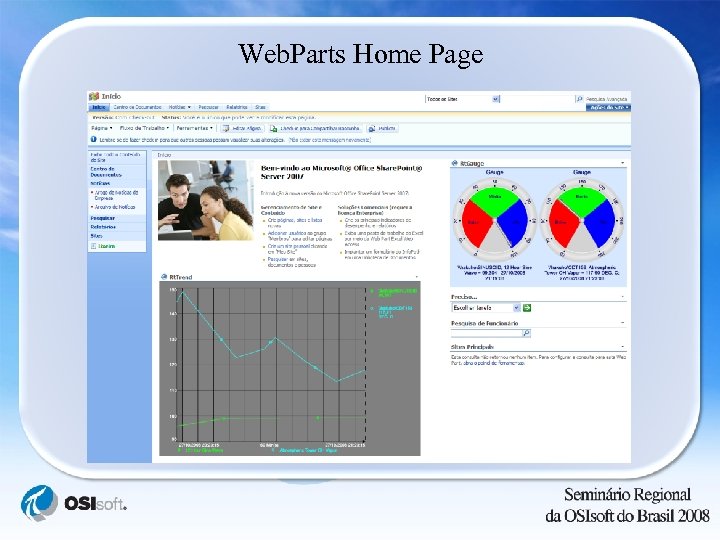The width and height of the screenshot is (720, 540).
Task: Select Pesquisar in the left sidebar
Action: pyautogui.click(x=102, y=218)
